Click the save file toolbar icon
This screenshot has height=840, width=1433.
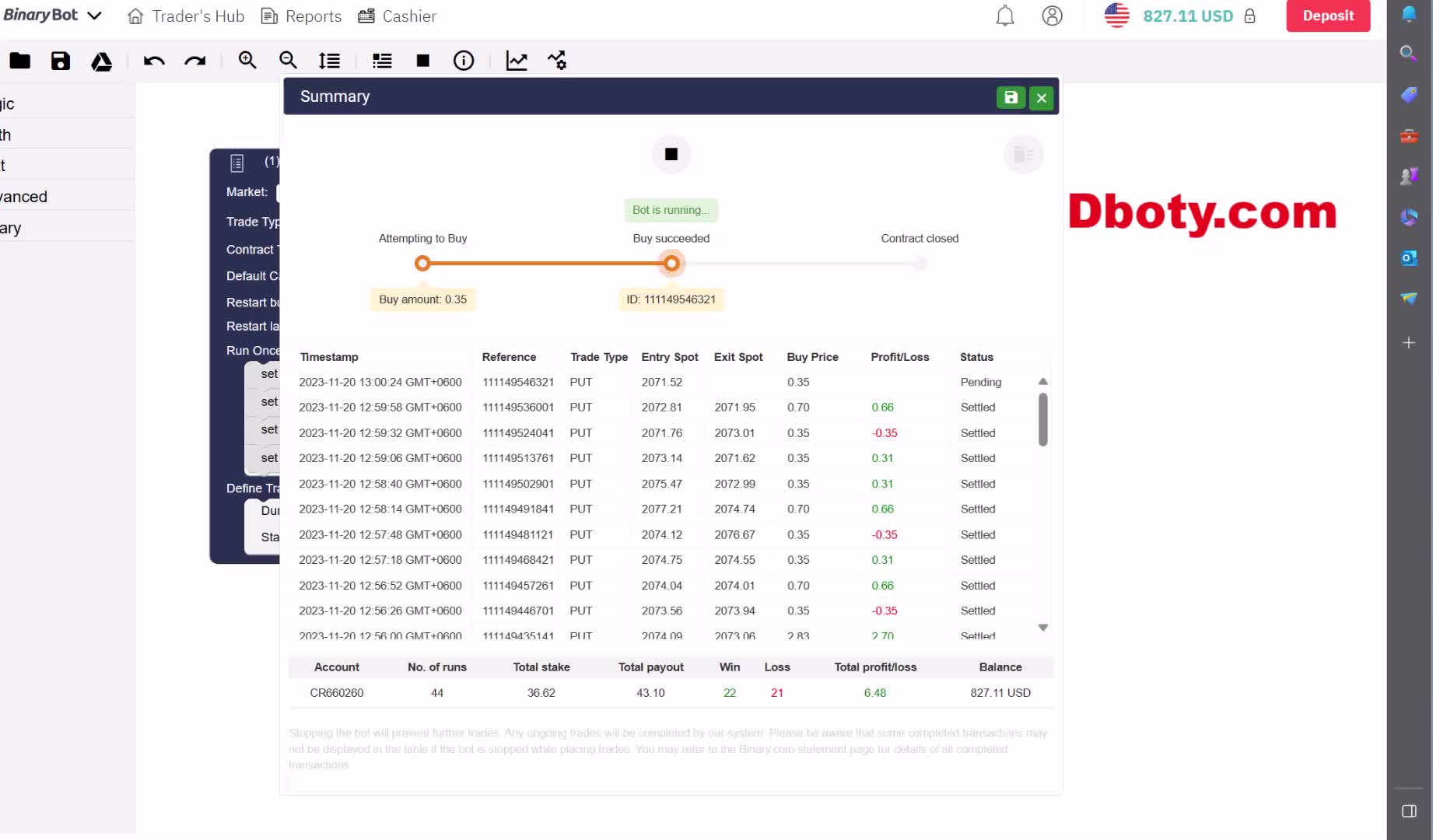point(61,61)
